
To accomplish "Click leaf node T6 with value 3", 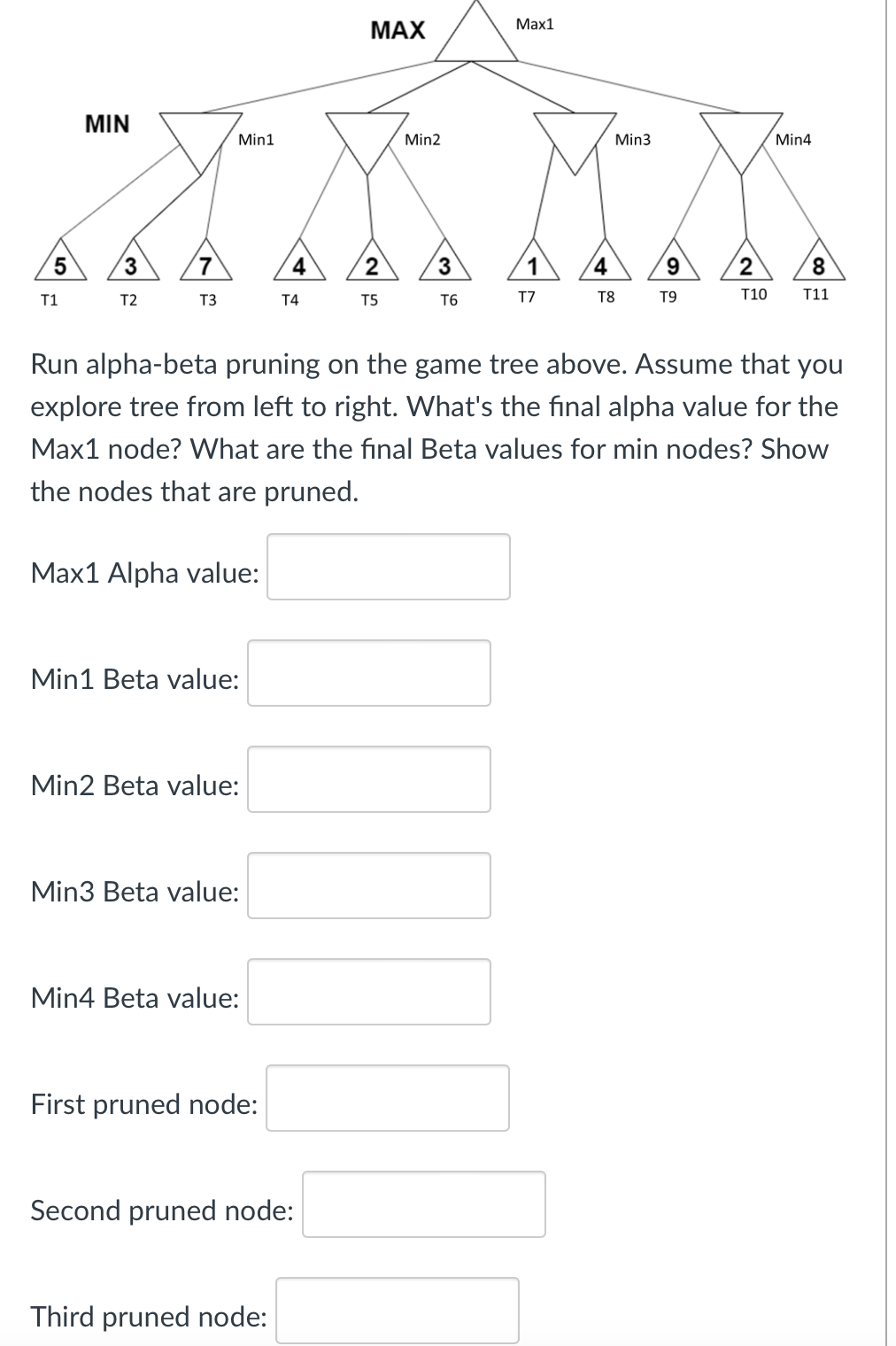I will point(445,264).
